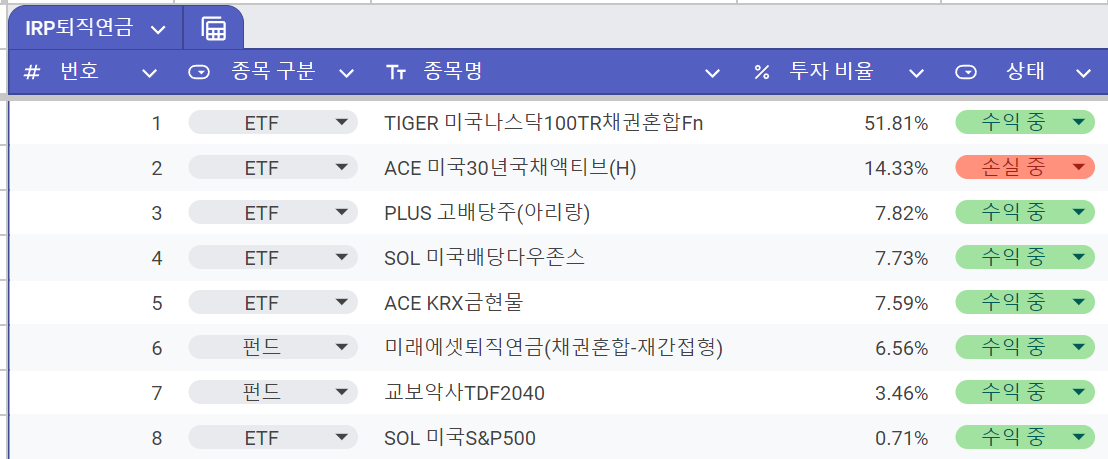Click the dropdown type icon beside 종목 구분

click(x=200, y=72)
